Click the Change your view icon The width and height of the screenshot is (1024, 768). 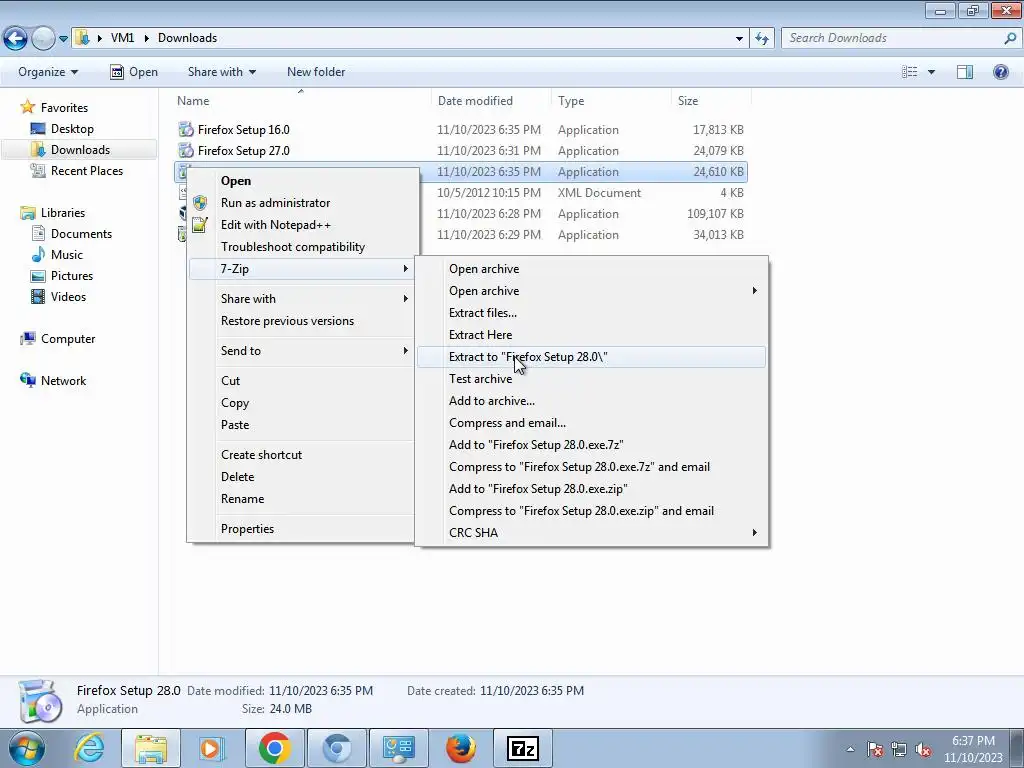click(x=910, y=72)
